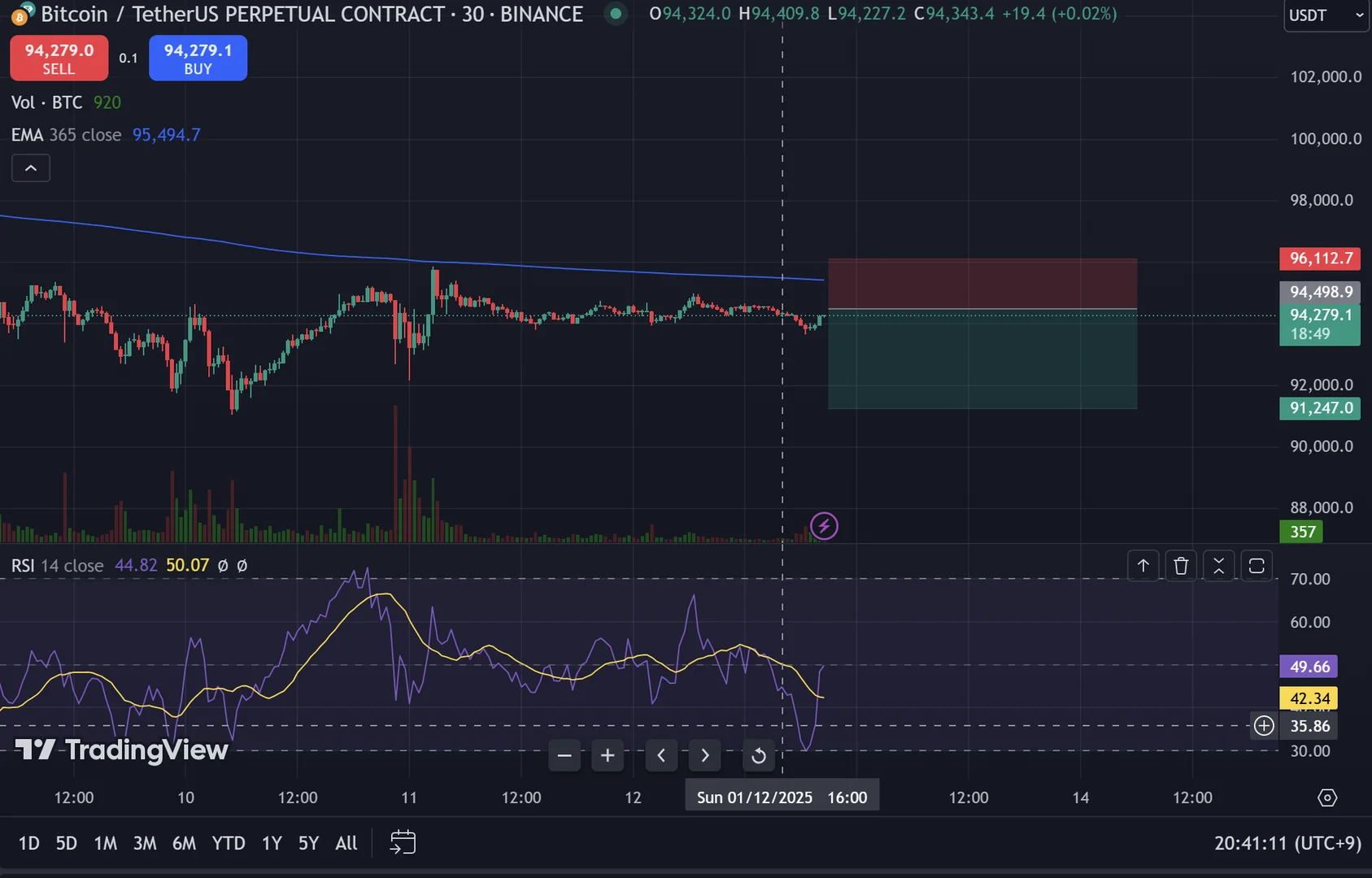Viewport: 1372px width, 878px height.
Task: Collapse the RSI pane
Action: coord(1218,566)
